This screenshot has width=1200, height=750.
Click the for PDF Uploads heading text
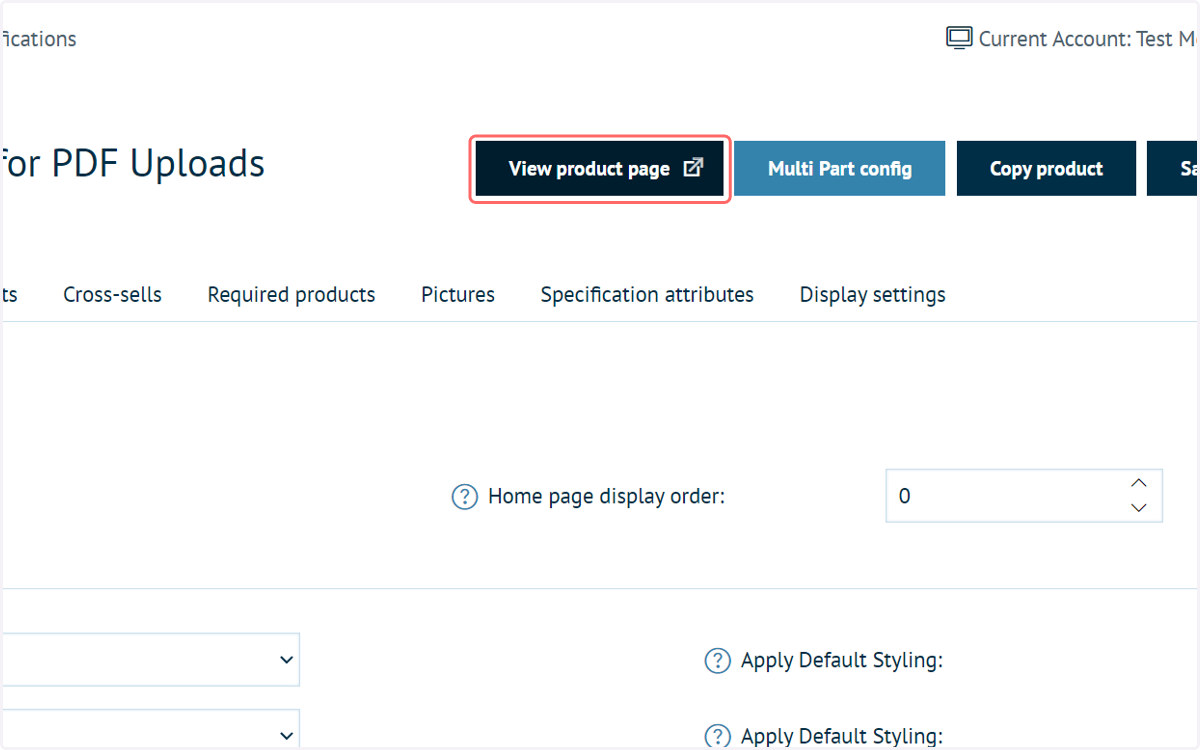(x=133, y=163)
